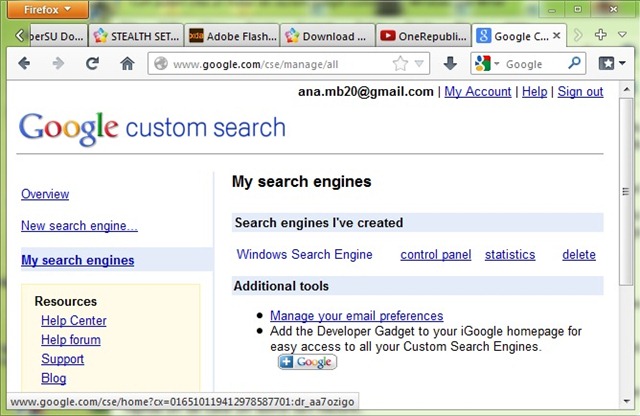Click delete for Windows Search Engine

coord(579,255)
